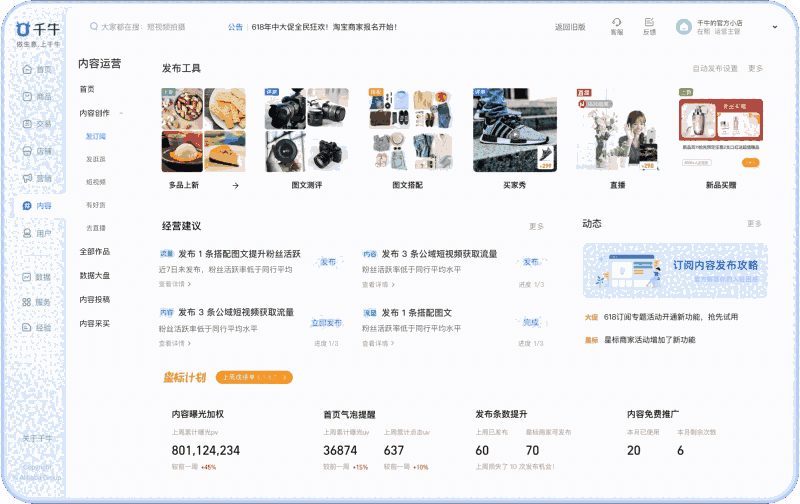800x504 pixels.
Task: Open the 店铺 shop sidebar icon
Action: 27,151
